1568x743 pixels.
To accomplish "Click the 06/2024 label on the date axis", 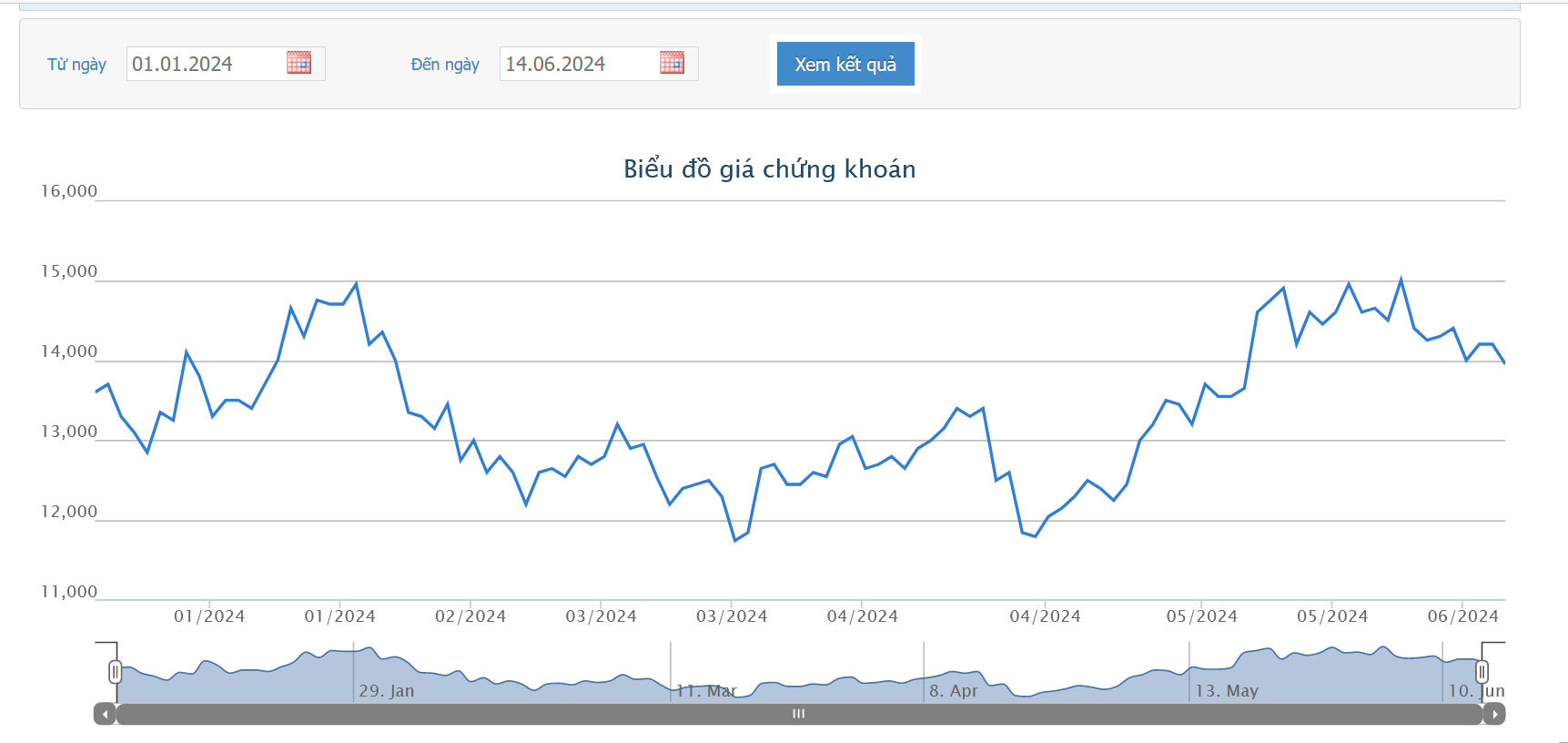I will coord(1462,616).
